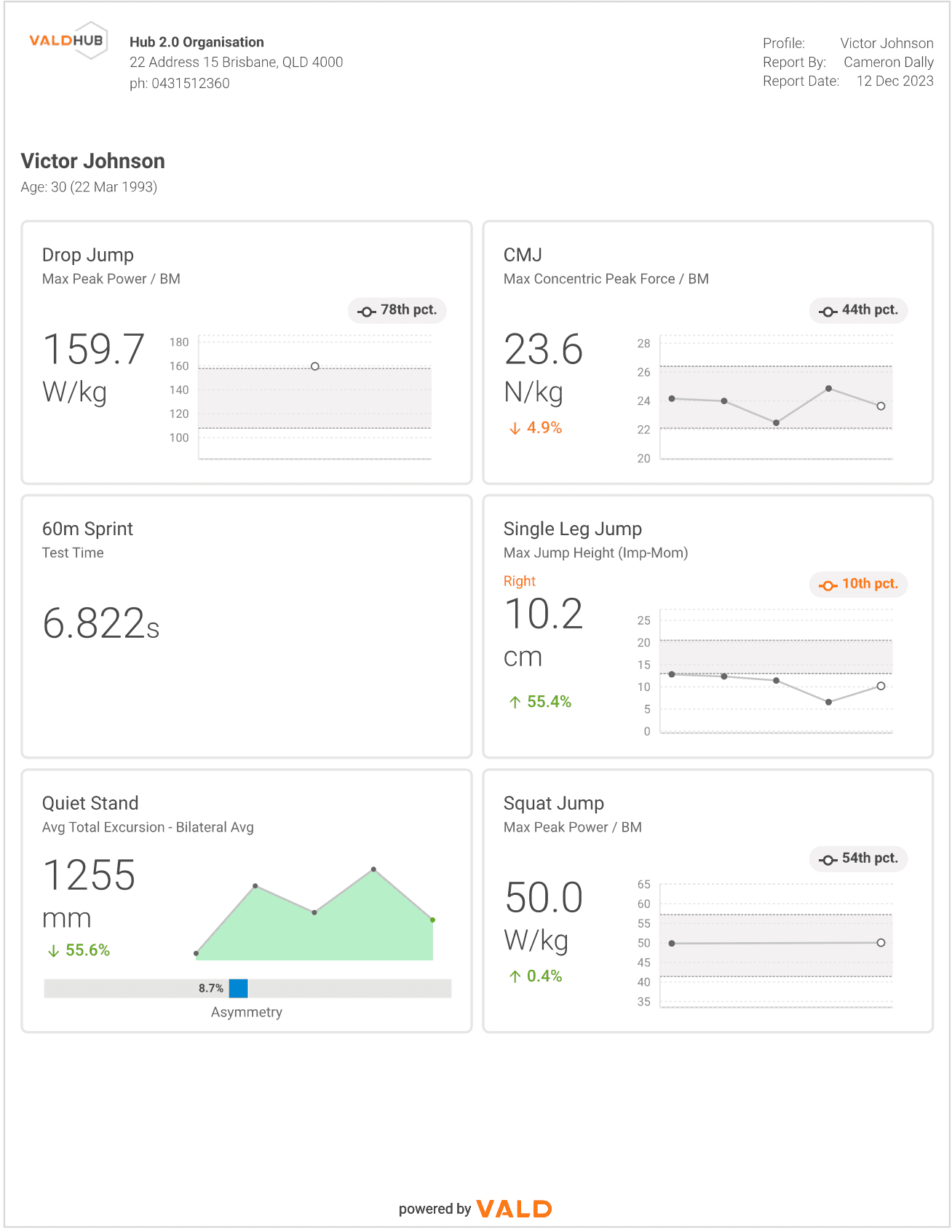The width and height of the screenshot is (952, 1232).
Task: Click the green endpoint on Quiet Stand chart
Action: (432, 920)
